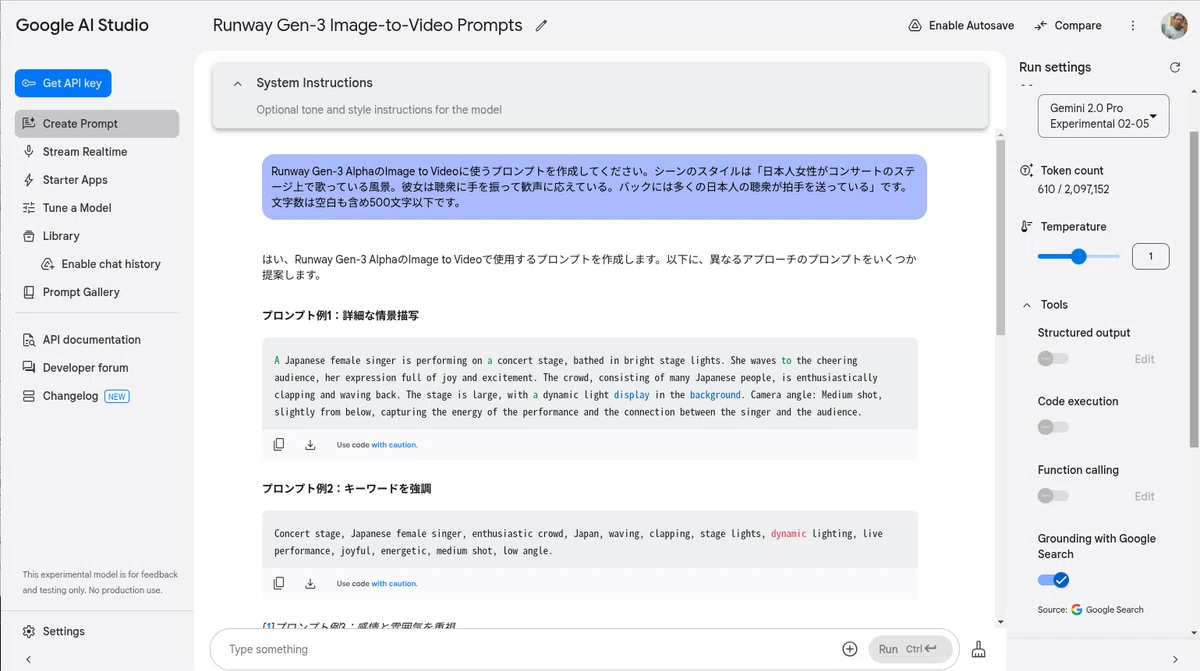The width and height of the screenshot is (1200, 671).
Task: Collapse the left sidebar with chevron
Action: 28,659
